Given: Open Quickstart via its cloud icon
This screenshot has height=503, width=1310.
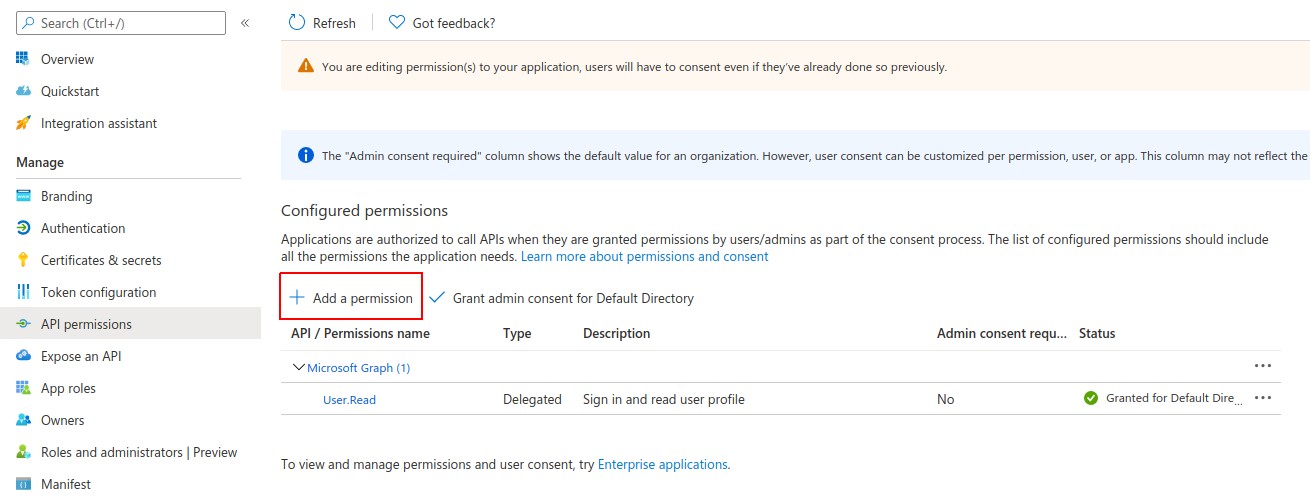Looking at the screenshot, I should [x=23, y=91].
